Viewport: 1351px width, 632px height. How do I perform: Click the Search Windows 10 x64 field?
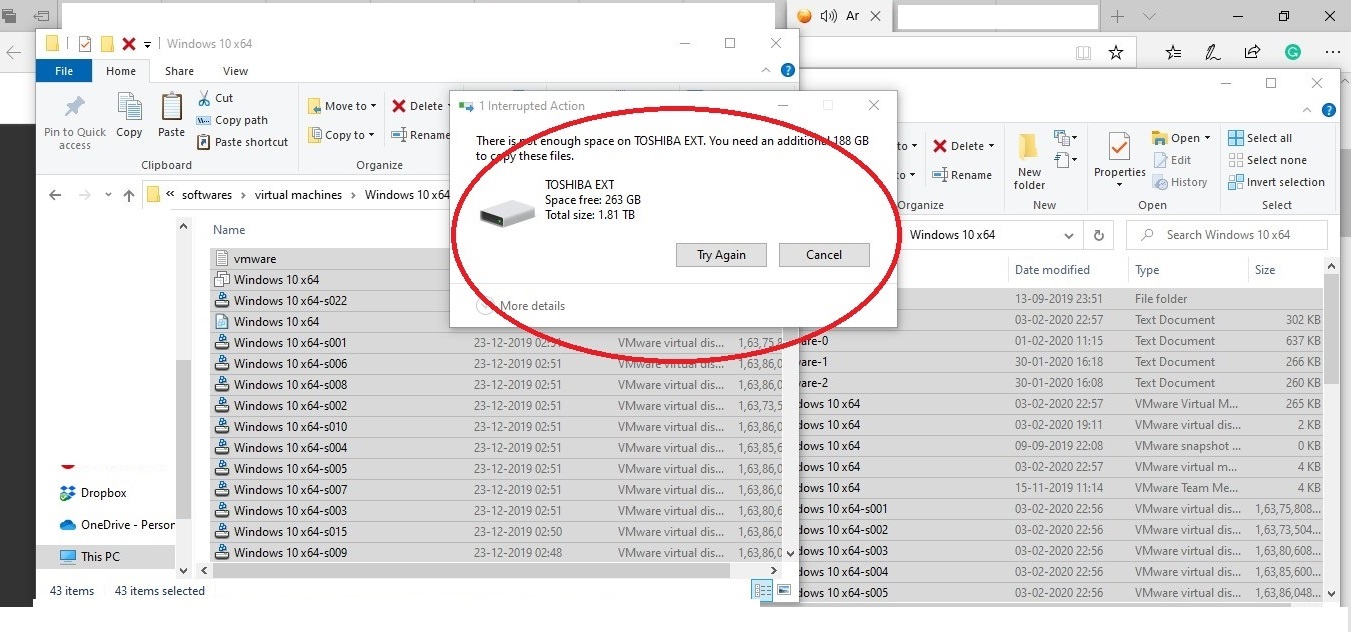click(1227, 235)
